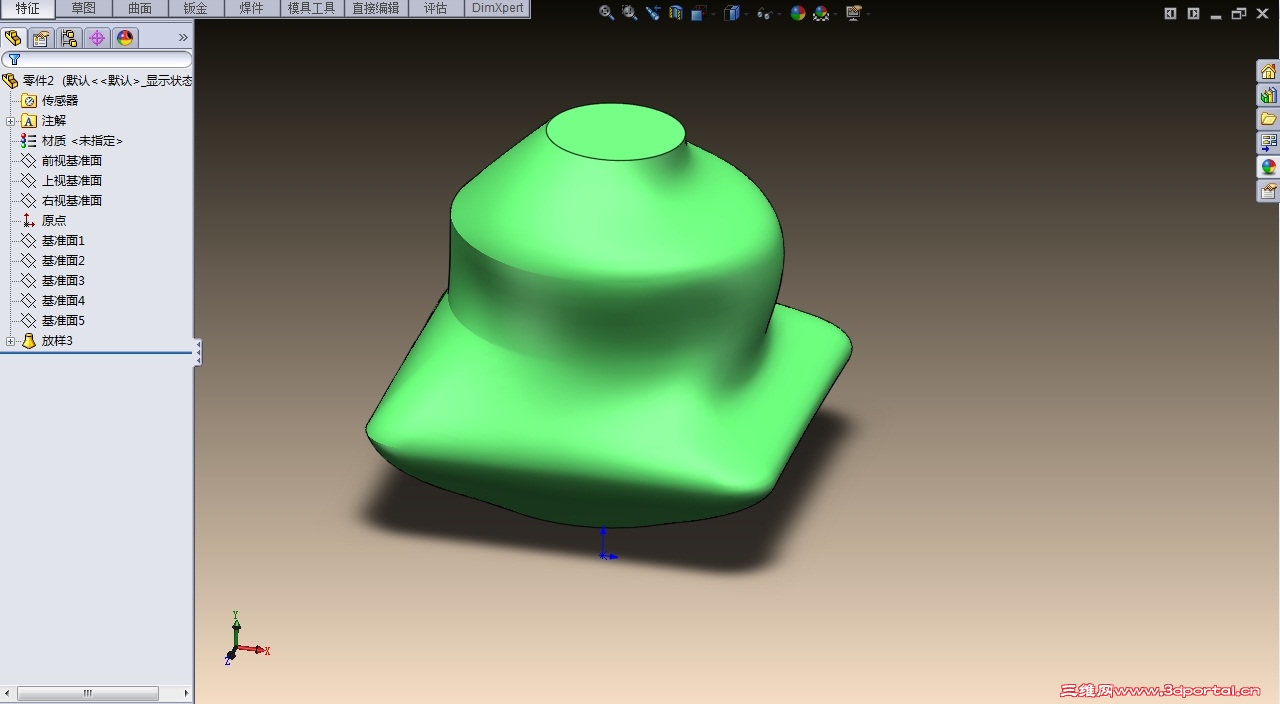Viewport: 1280px width, 704px height.
Task: Switch to the 模具工具 tab
Action: pyautogui.click(x=312, y=9)
